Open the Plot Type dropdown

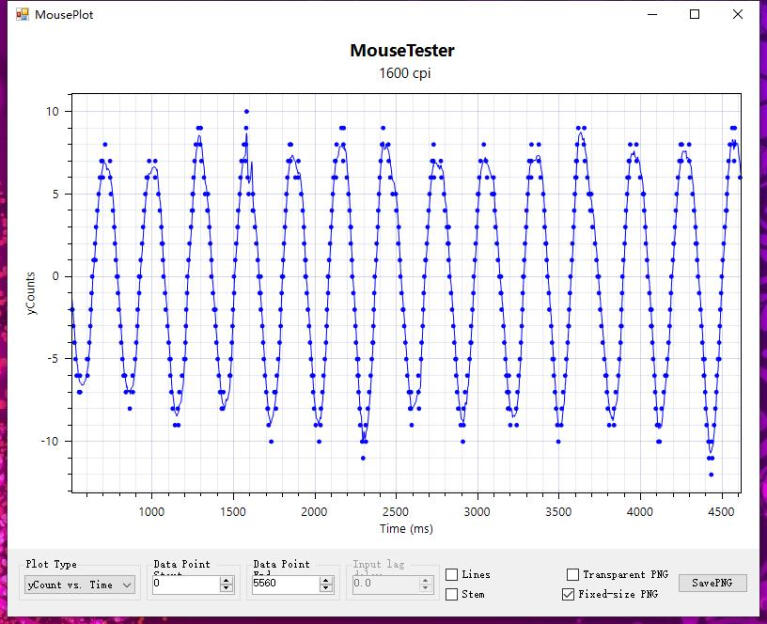(x=80, y=585)
